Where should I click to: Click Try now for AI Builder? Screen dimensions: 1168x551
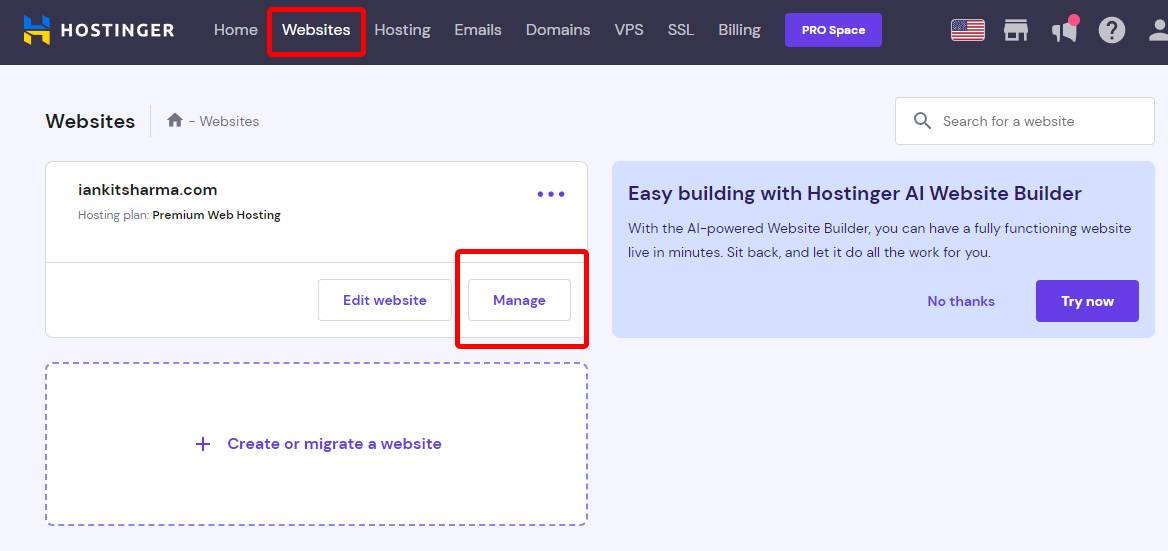pos(1087,301)
